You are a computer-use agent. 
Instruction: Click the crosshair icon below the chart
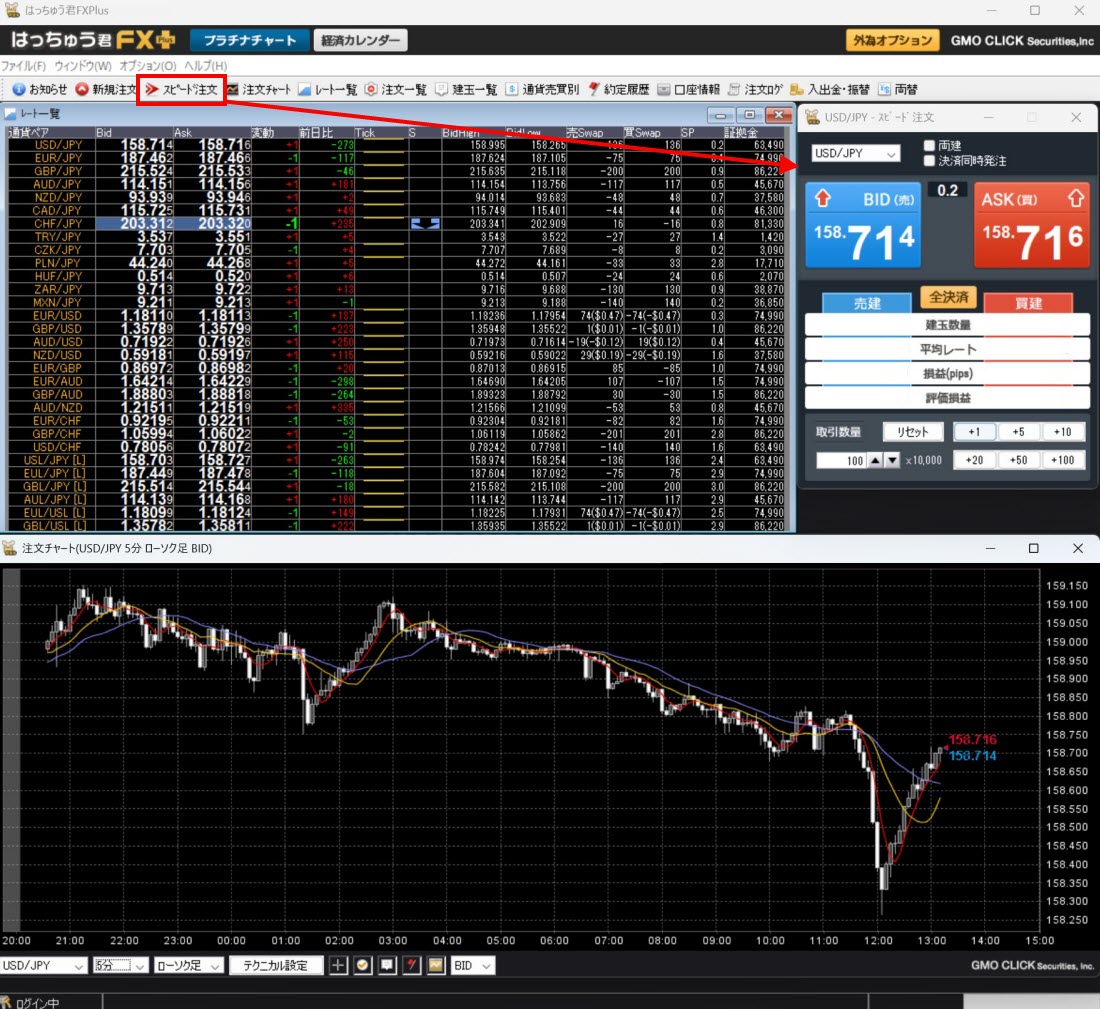click(338, 965)
